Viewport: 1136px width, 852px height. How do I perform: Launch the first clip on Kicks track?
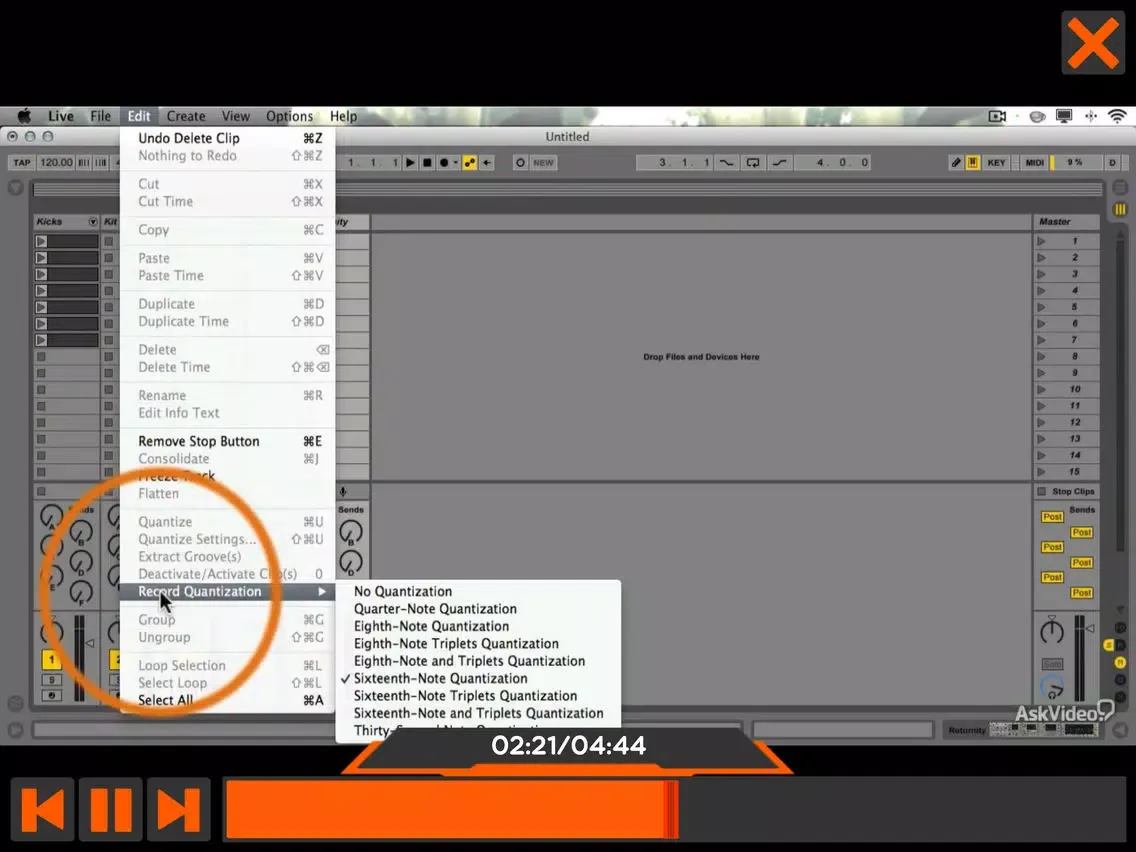41,241
